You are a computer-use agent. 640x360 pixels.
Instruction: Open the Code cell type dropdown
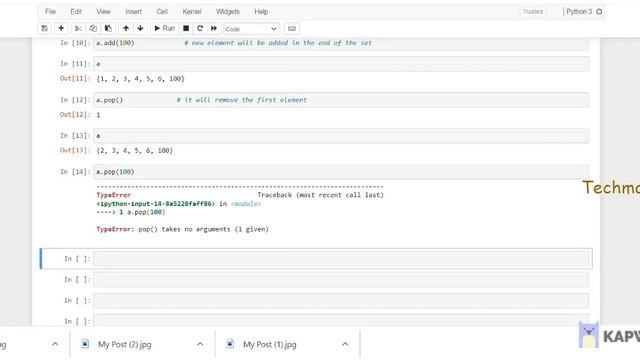click(x=251, y=29)
